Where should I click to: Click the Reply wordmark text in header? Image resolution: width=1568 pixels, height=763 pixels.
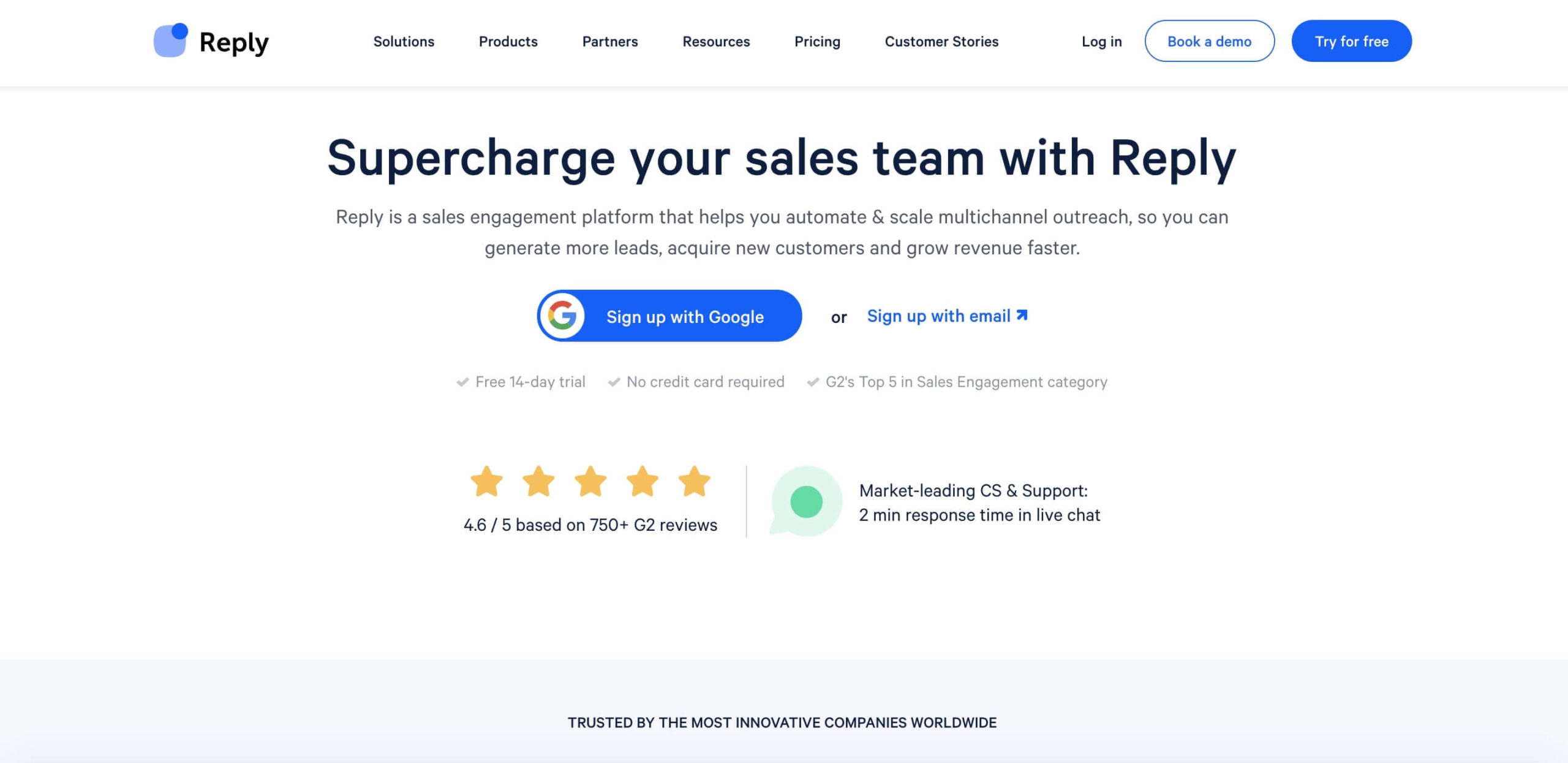[234, 43]
